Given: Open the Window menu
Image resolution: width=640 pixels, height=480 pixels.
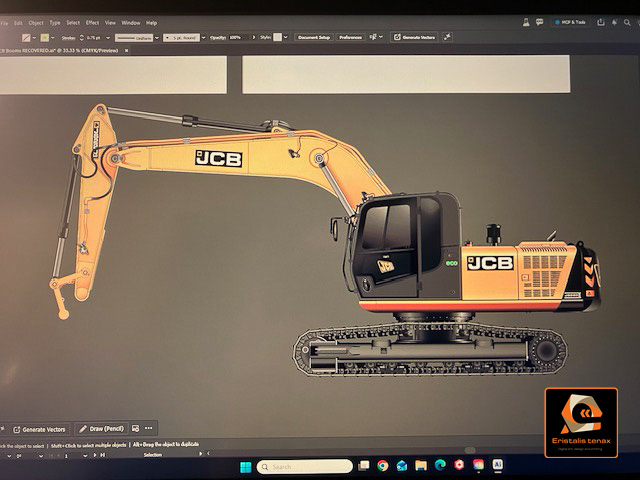Looking at the screenshot, I should click(131, 23).
